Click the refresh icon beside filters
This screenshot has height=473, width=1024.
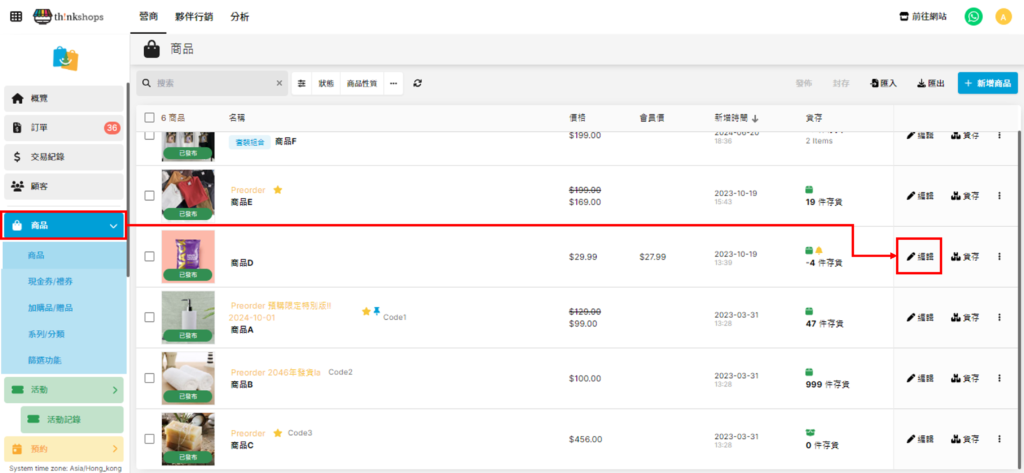[417, 84]
